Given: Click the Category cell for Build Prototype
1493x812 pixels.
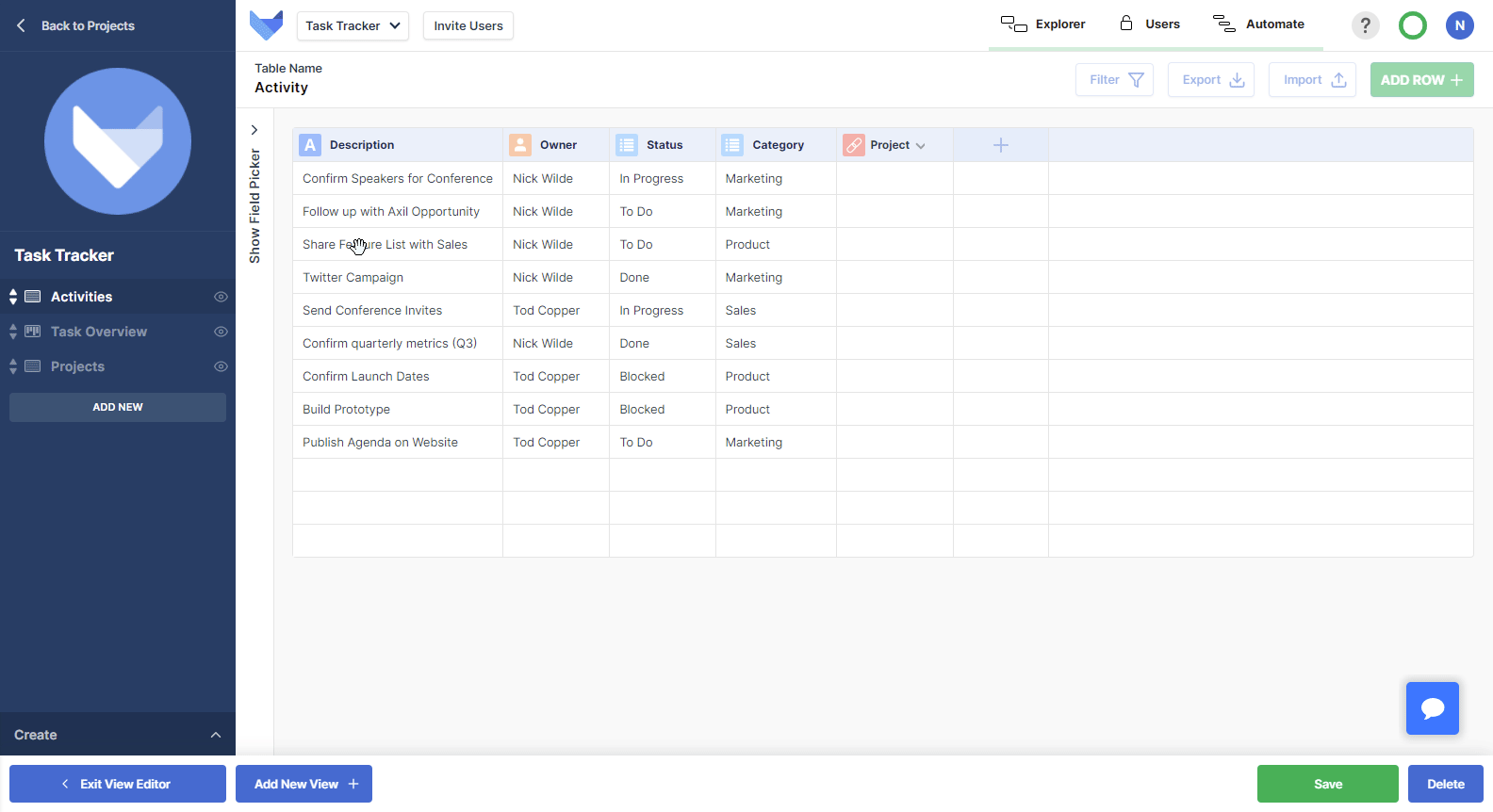Looking at the screenshot, I should pyautogui.click(x=776, y=409).
